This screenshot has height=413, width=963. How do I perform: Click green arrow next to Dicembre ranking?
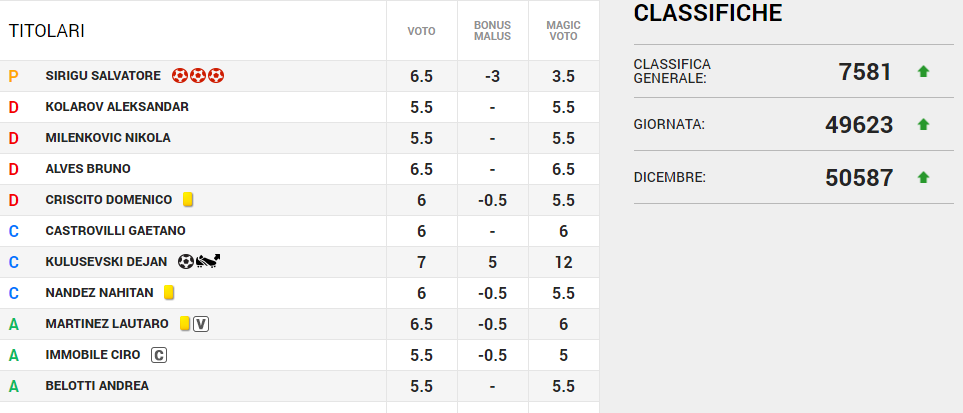click(923, 177)
